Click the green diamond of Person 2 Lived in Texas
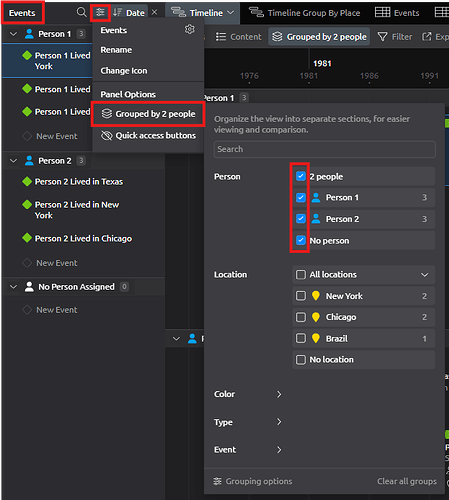449x500 pixels. pyautogui.click(x=27, y=181)
